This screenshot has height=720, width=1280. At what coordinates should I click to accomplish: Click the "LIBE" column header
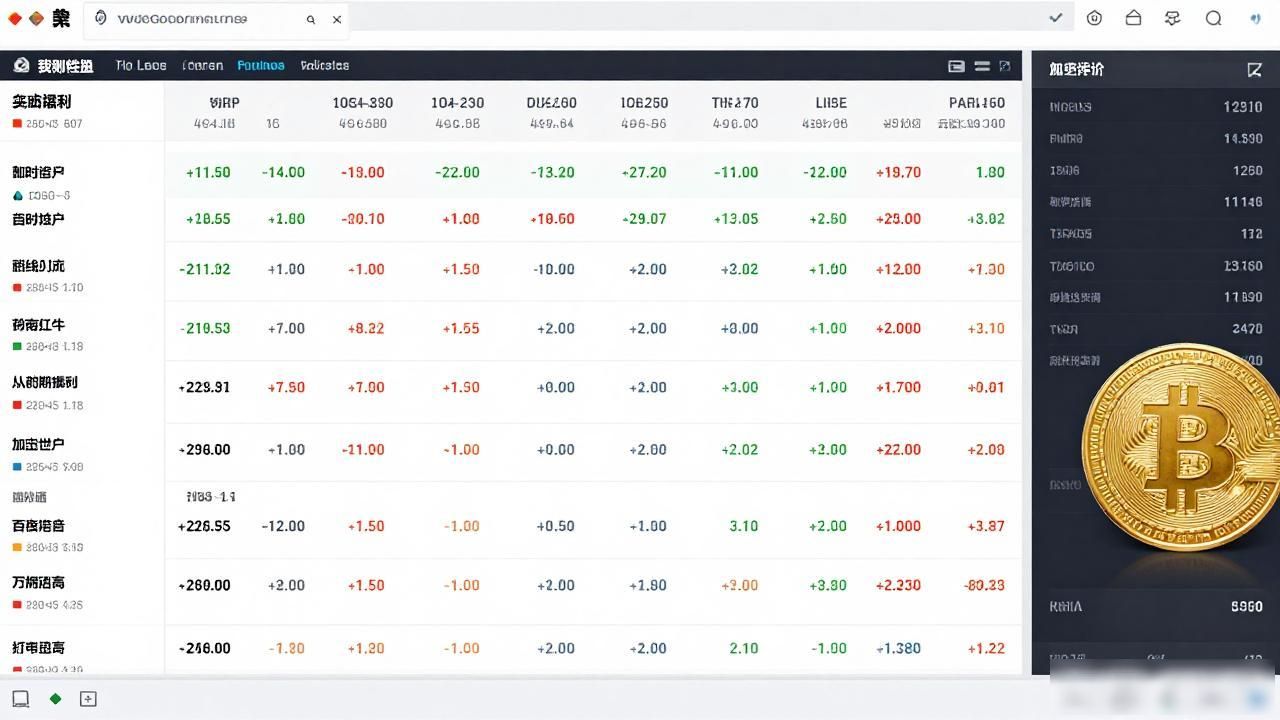click(x=831, y=103)
